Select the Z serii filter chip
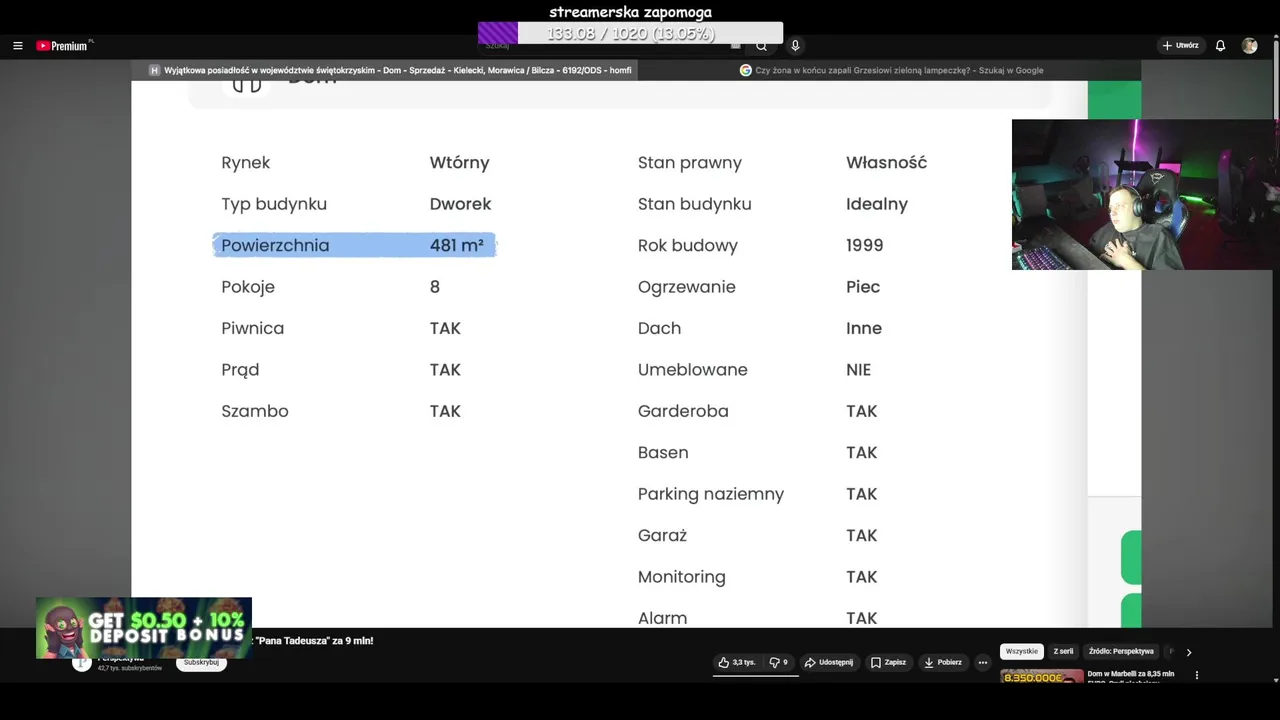This screenshot has width=1280, height=720. [x=1063, y=651]
